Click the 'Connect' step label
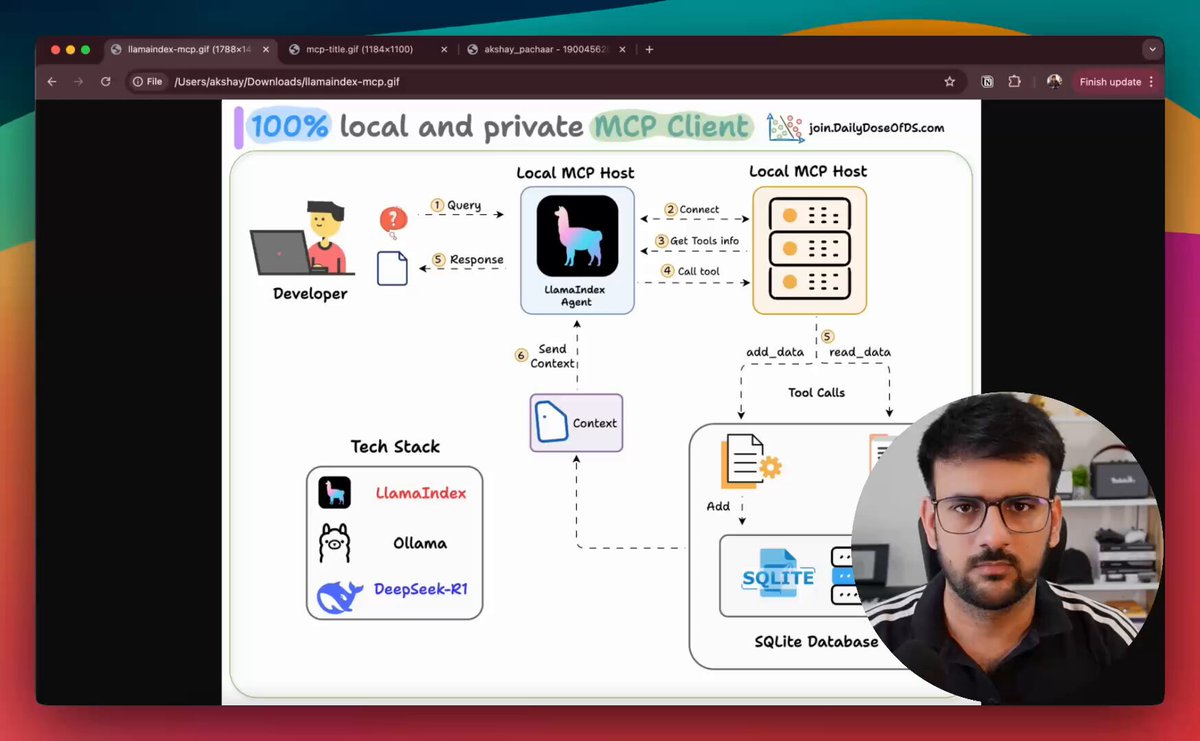Screen dimensions: 1200x741 point(699,209)
